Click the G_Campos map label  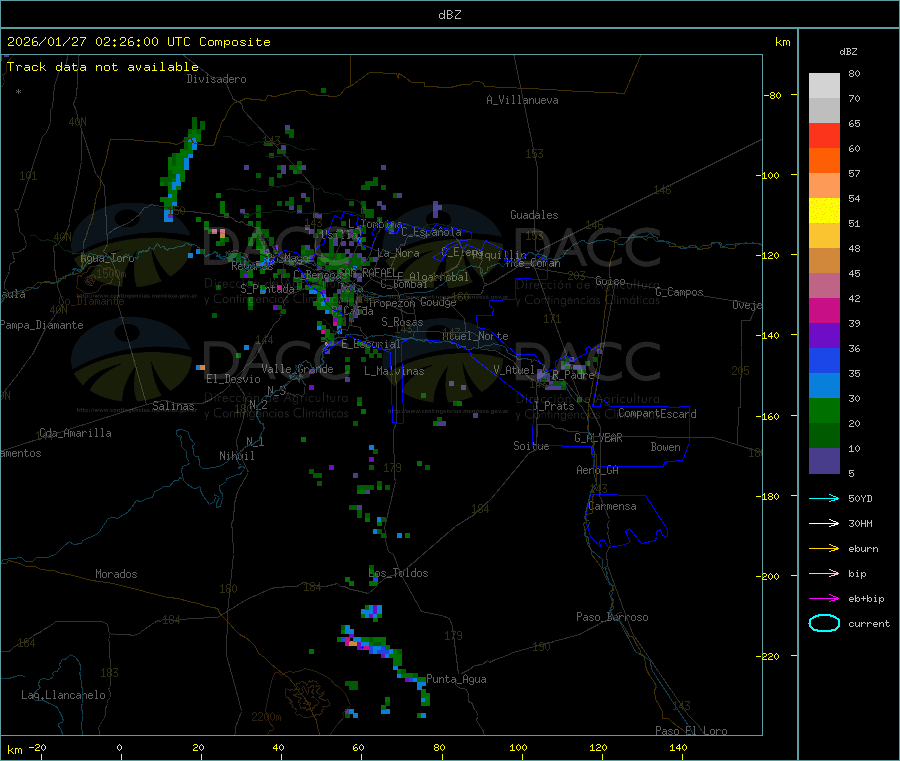(x=679, y=292)
